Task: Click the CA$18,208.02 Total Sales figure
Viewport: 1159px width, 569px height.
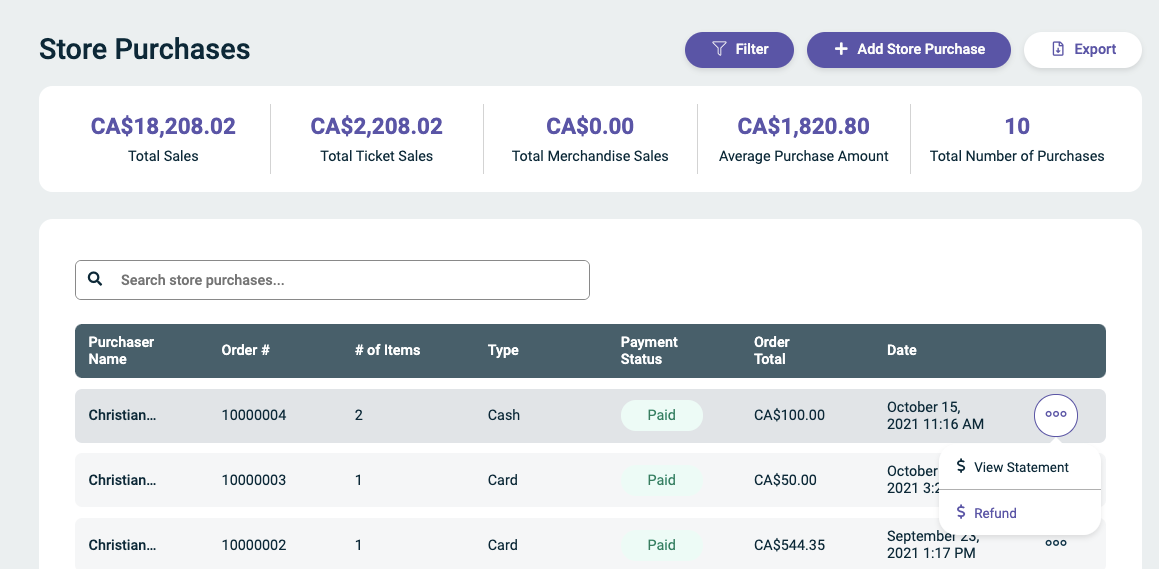Action: [163, 126]
